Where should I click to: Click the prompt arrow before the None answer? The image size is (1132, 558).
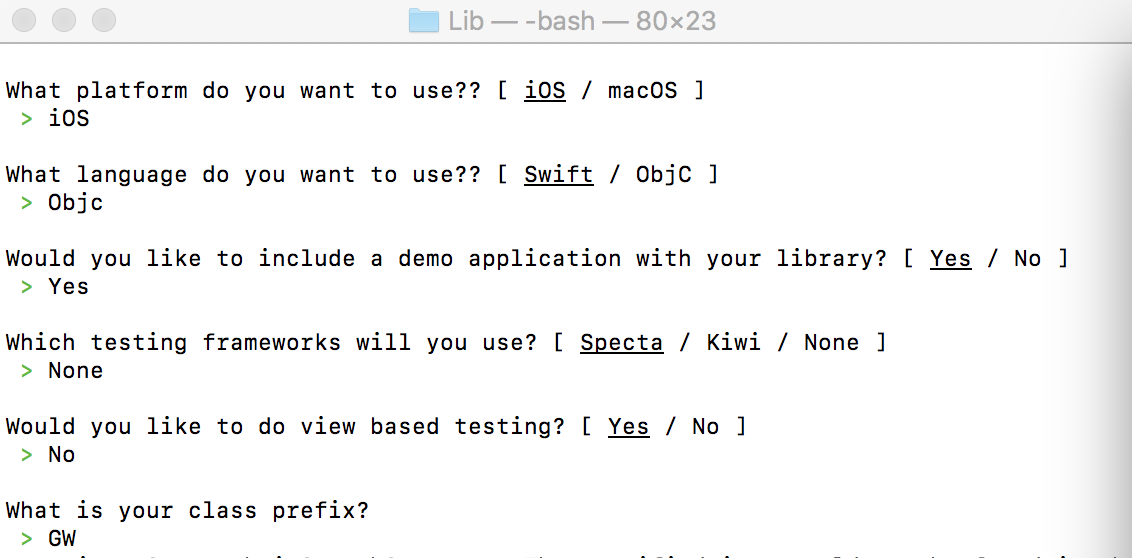pos(27,371)
